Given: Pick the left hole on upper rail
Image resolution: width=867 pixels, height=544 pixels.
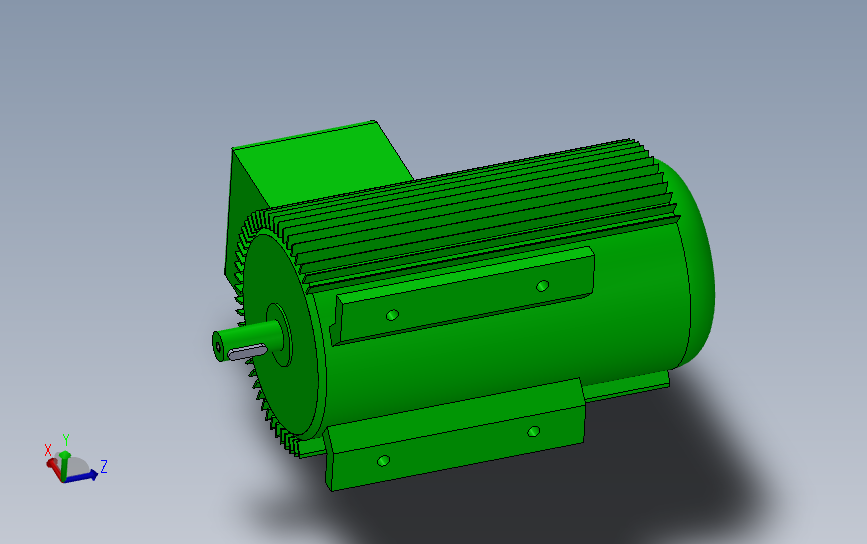Looking at the screenshot, I should pos(392,315).
